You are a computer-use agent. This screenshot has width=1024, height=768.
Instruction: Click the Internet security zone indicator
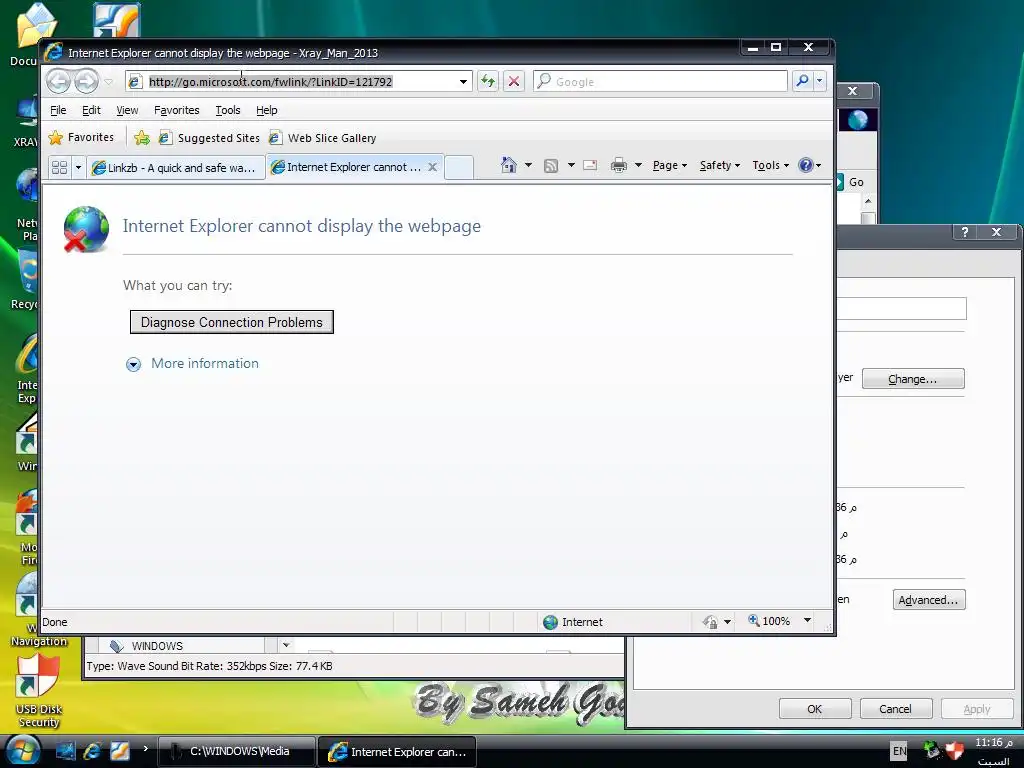pyautogui.click(x=573, y=622)
